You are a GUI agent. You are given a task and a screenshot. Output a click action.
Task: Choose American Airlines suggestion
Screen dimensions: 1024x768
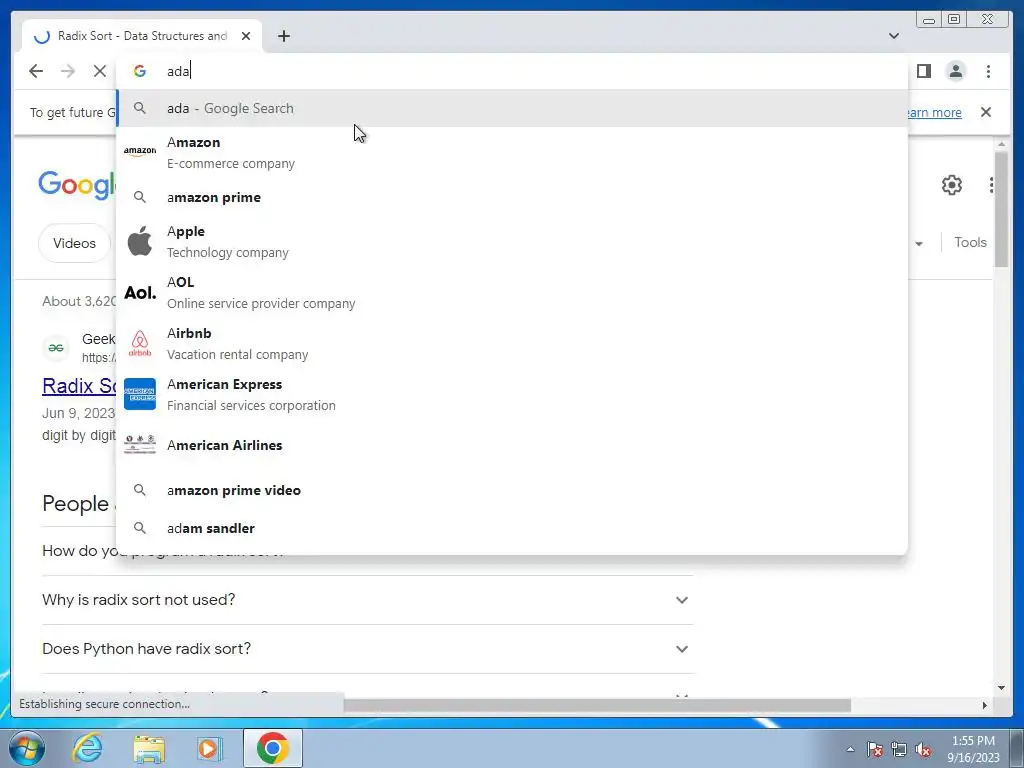pyautogui.click(x=512, y=445)
